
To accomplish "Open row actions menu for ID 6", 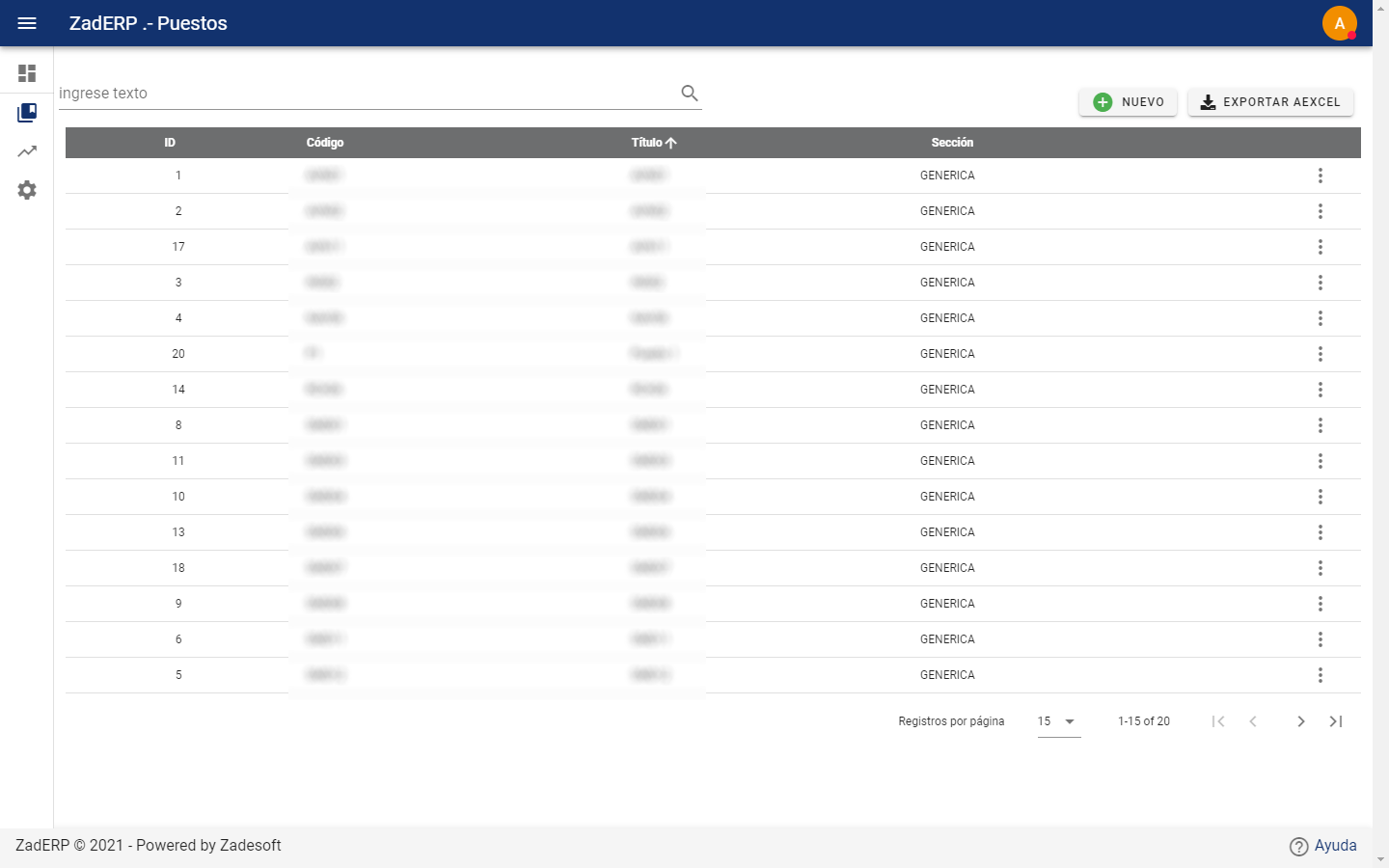I will tap(1321, 639).
